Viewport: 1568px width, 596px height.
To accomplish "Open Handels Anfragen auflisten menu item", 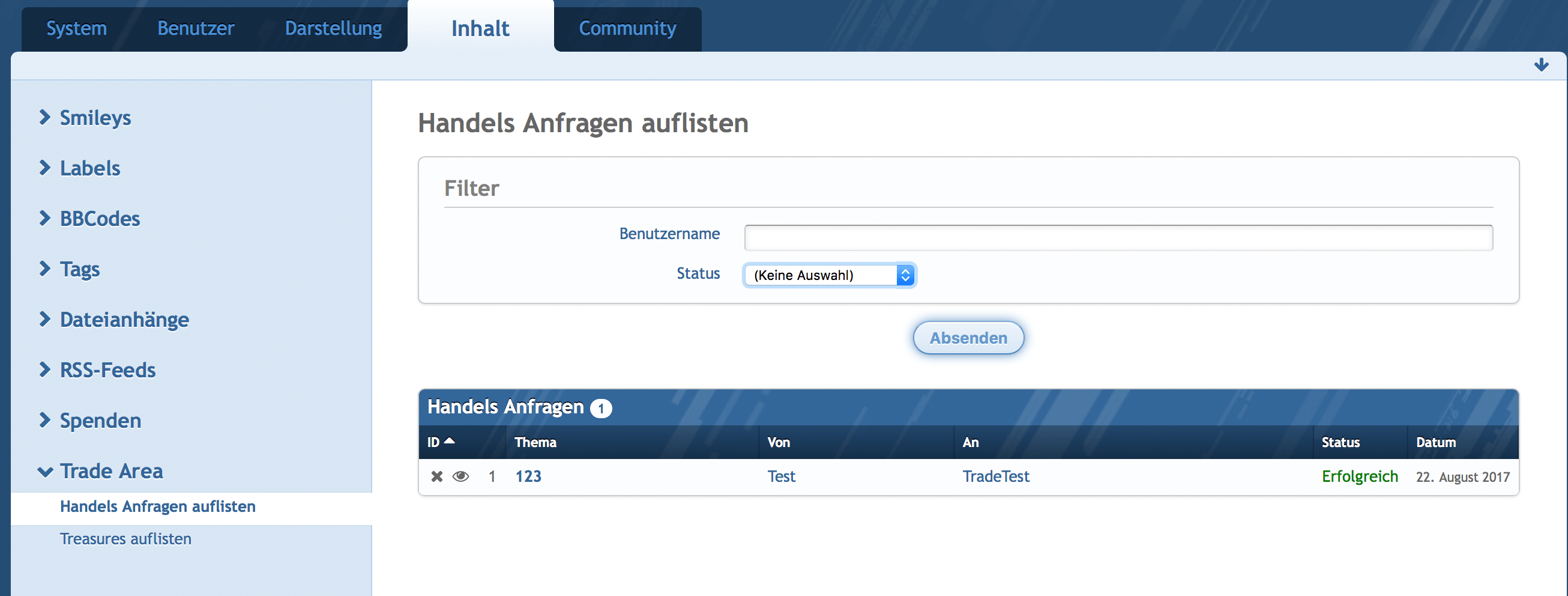I will tap(158, 507).
